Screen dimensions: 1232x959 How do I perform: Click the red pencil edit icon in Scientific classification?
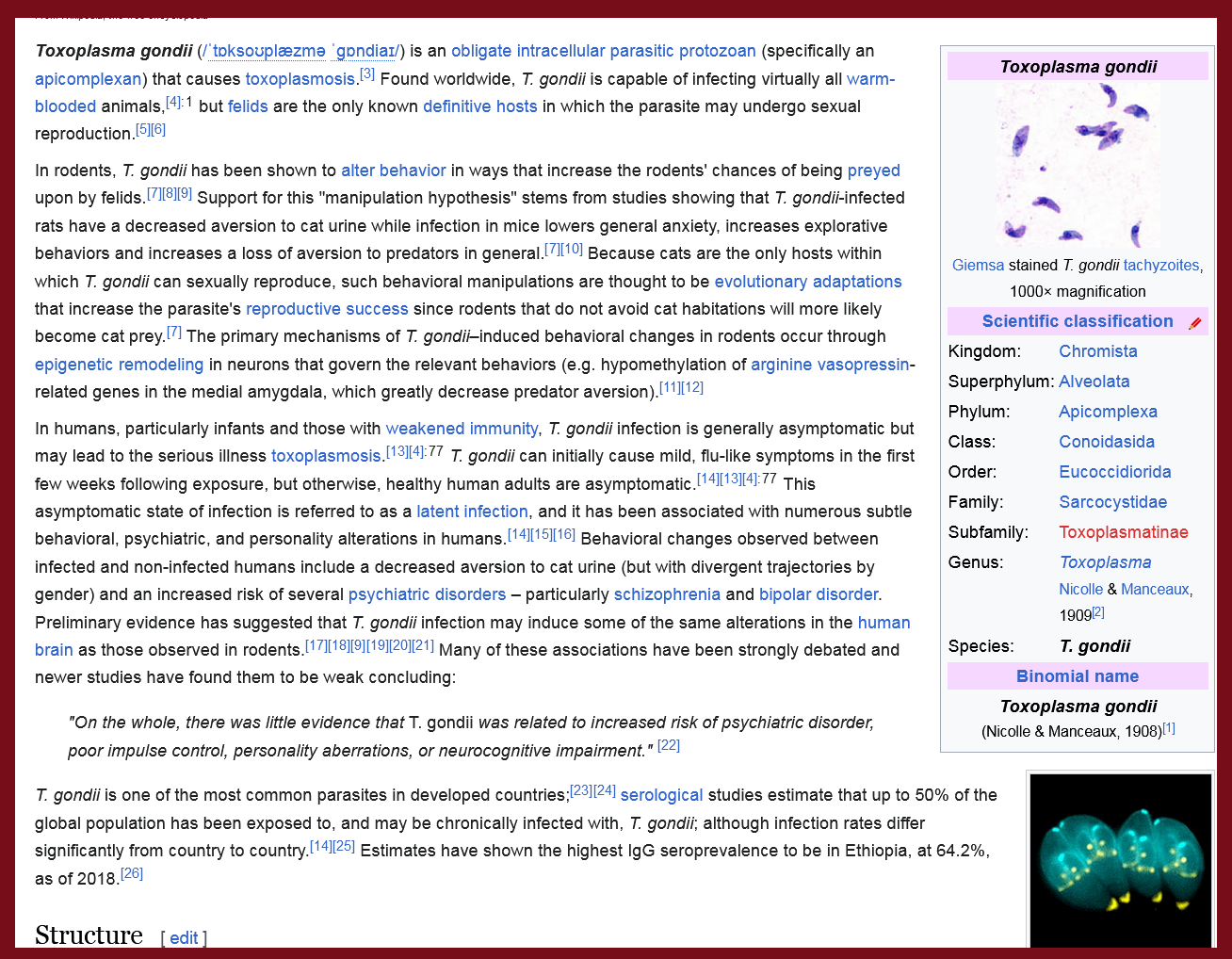point(1195,323)
